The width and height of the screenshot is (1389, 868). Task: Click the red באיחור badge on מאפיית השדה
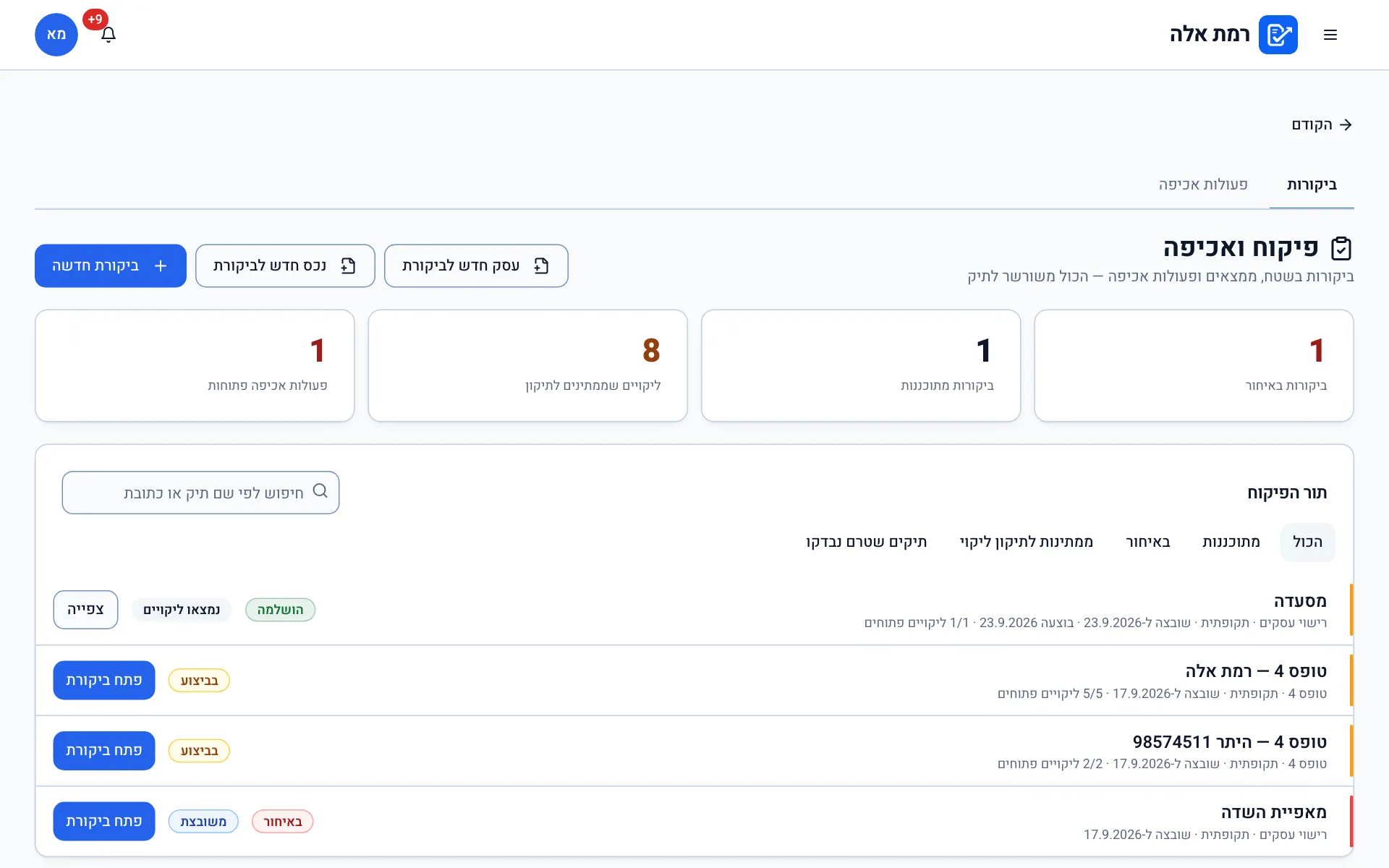(283, 822)
